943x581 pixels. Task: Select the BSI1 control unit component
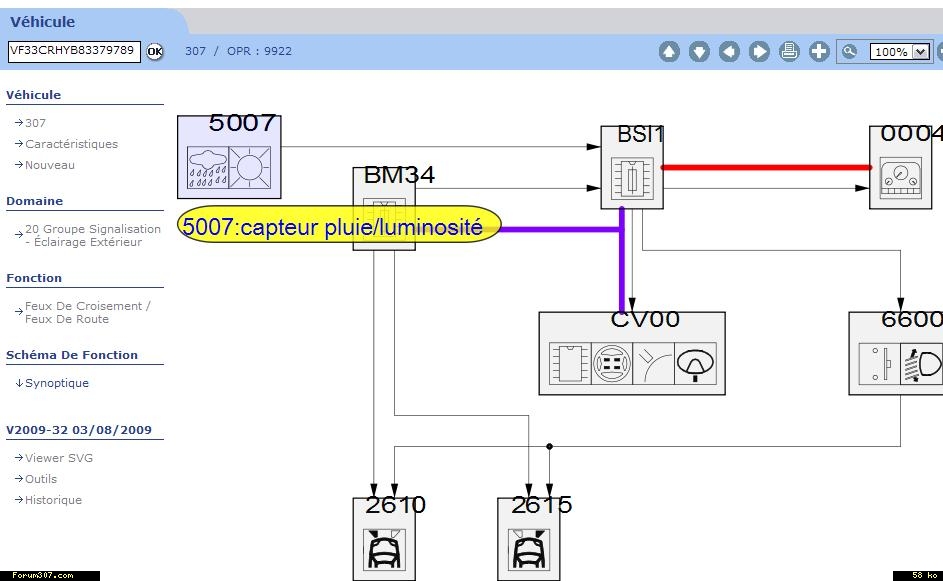(632, 167)
